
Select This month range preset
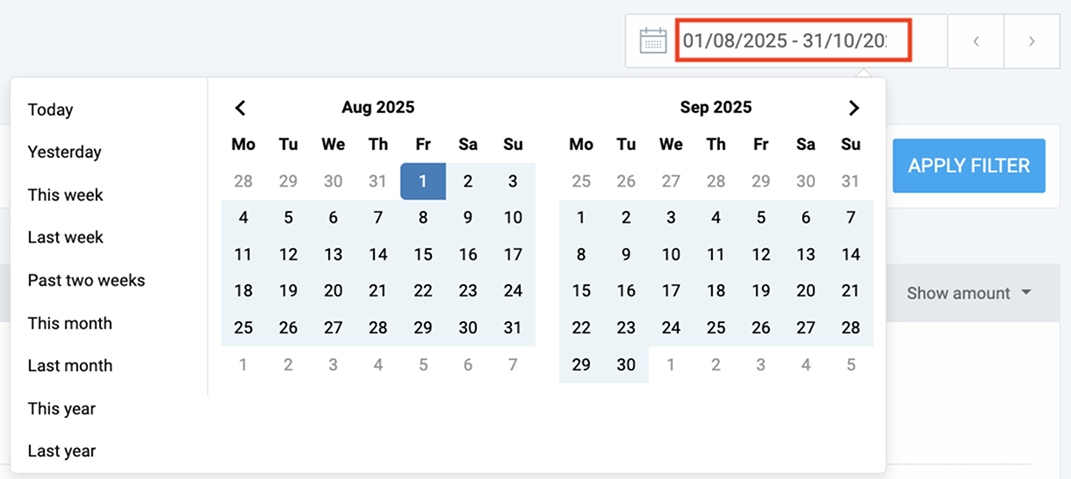[x=70, y=323]
